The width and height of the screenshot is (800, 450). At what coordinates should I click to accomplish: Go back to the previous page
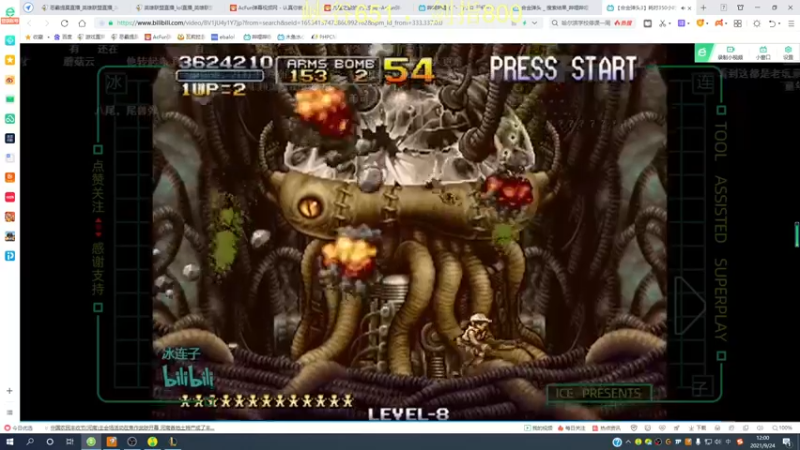click(x=29, y=23)
